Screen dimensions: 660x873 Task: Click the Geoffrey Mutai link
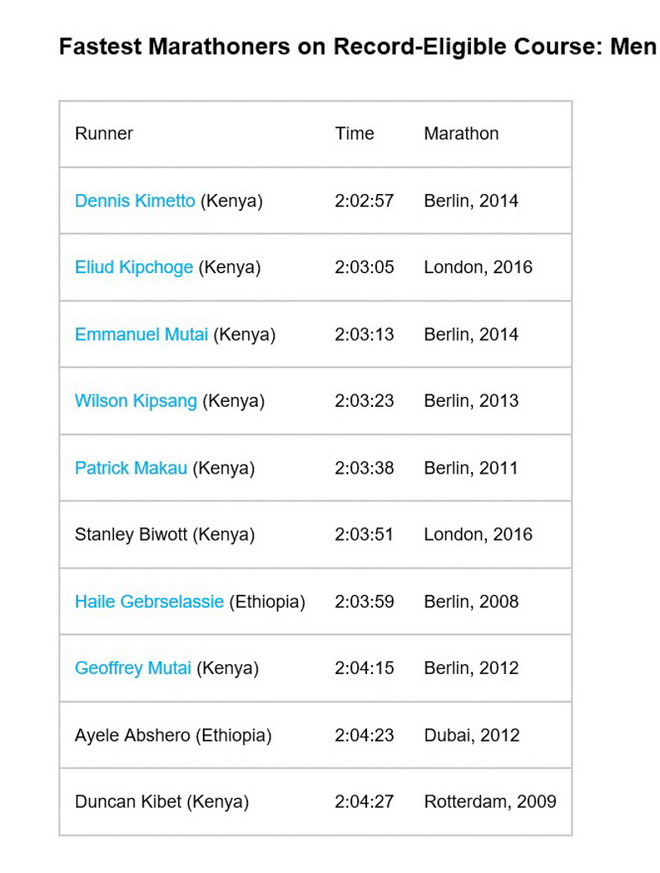[133, 668]
